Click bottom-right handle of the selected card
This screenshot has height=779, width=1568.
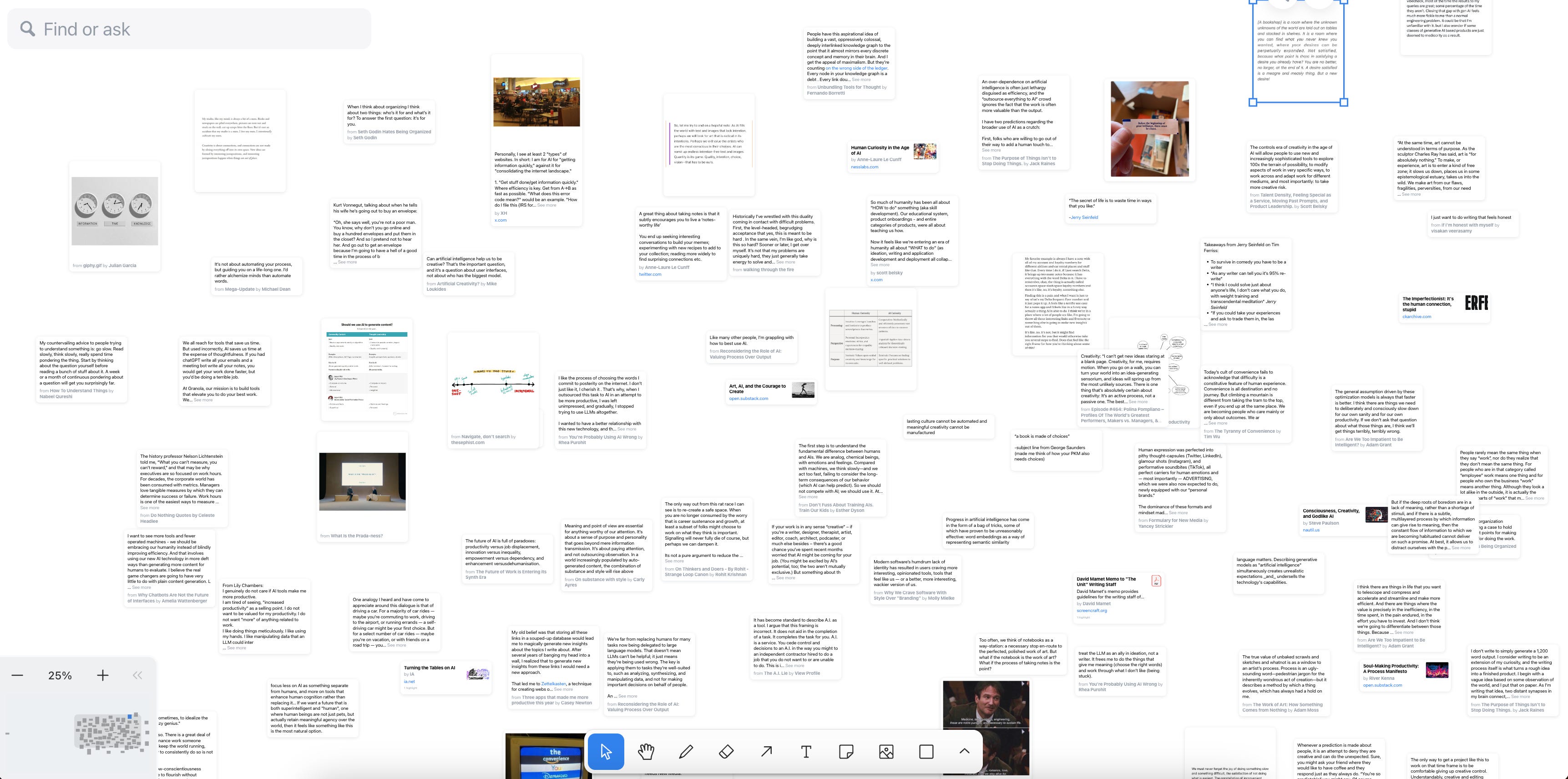(x=1344, y=102)
